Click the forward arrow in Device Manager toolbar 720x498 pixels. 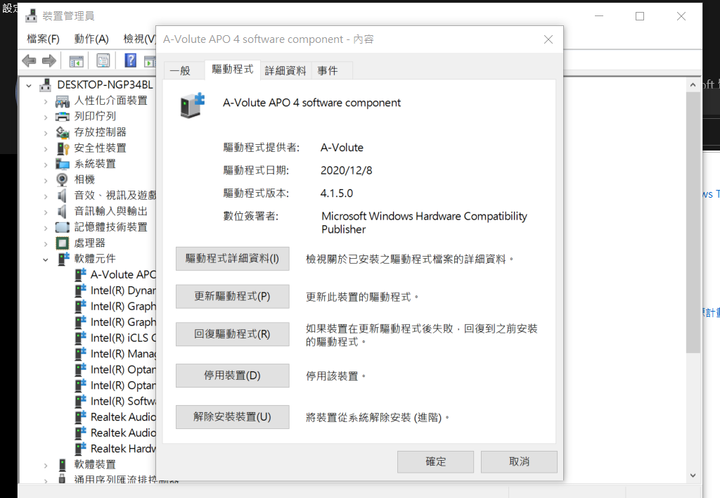click(49, 61)
